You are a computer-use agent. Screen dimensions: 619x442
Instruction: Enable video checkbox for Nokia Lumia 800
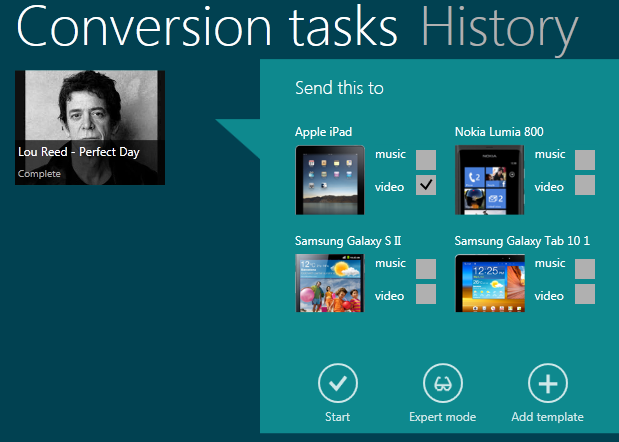[585, 185]
